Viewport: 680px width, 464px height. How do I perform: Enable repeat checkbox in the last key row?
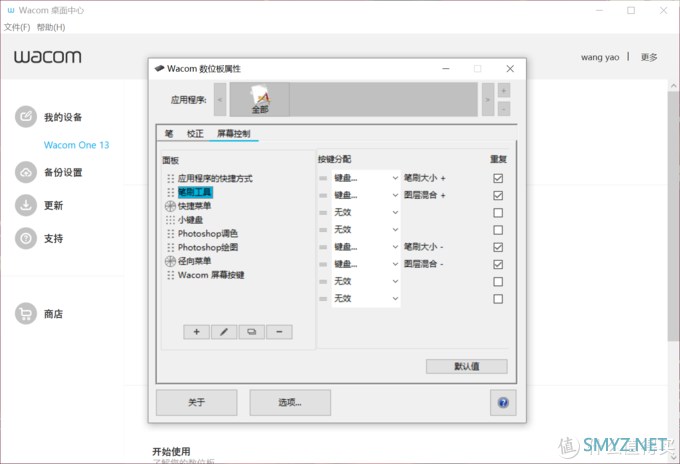tap(498, 299)
